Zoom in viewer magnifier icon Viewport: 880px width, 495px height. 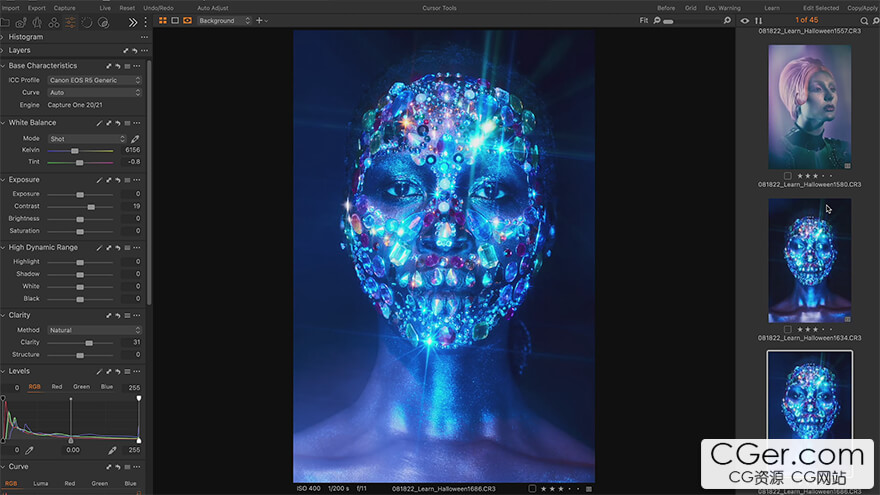727,21
